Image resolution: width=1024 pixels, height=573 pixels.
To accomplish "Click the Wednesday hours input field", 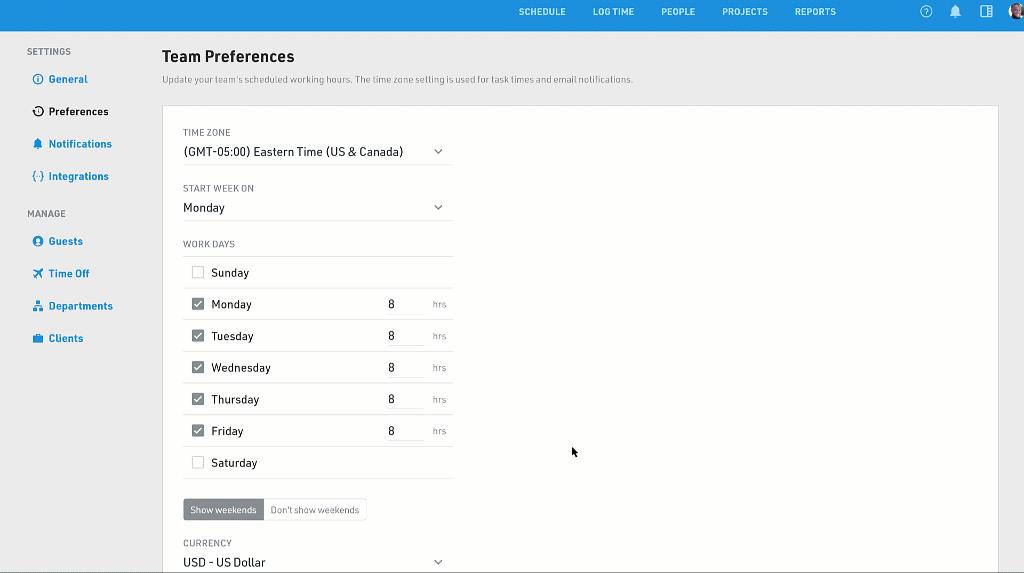I will pos(404,368).
